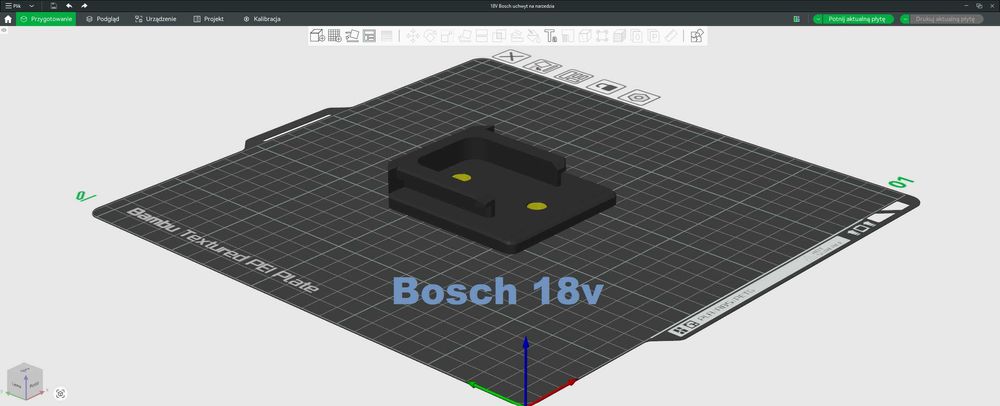Click the Add object cube icon
The width and height of the screenshot is (1000, 406).
pyautogui.click(x=316, y=36)
